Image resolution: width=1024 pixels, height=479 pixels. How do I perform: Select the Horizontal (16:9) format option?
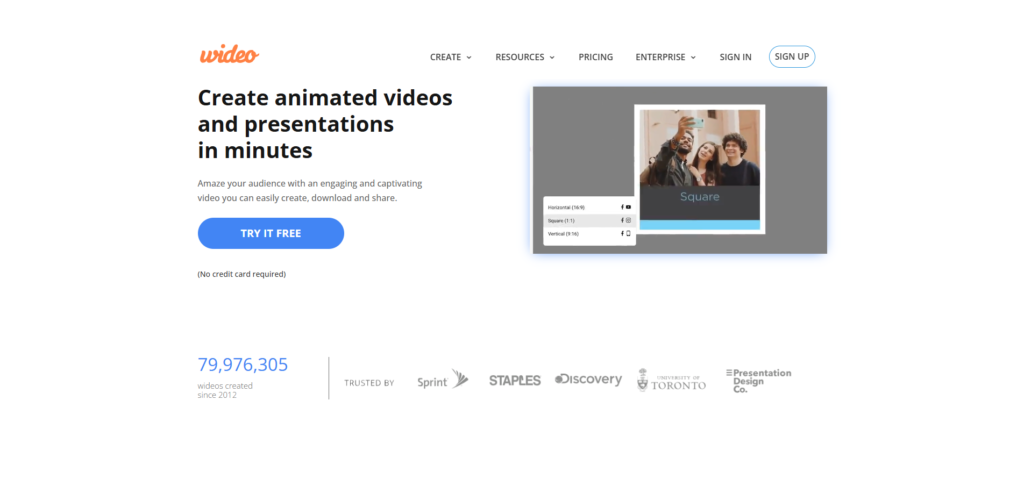pyautogui.click(x=566, y=207)
